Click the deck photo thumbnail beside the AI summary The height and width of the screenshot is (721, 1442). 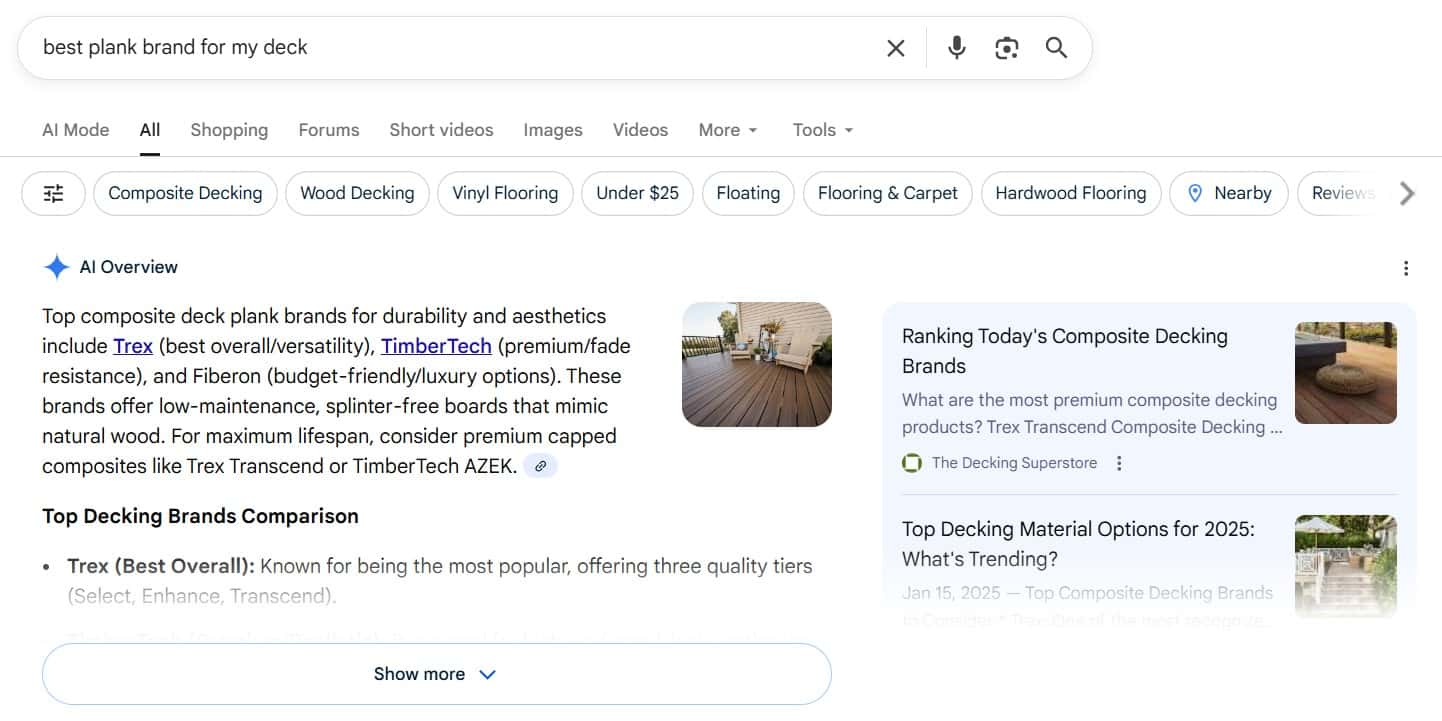756,364
